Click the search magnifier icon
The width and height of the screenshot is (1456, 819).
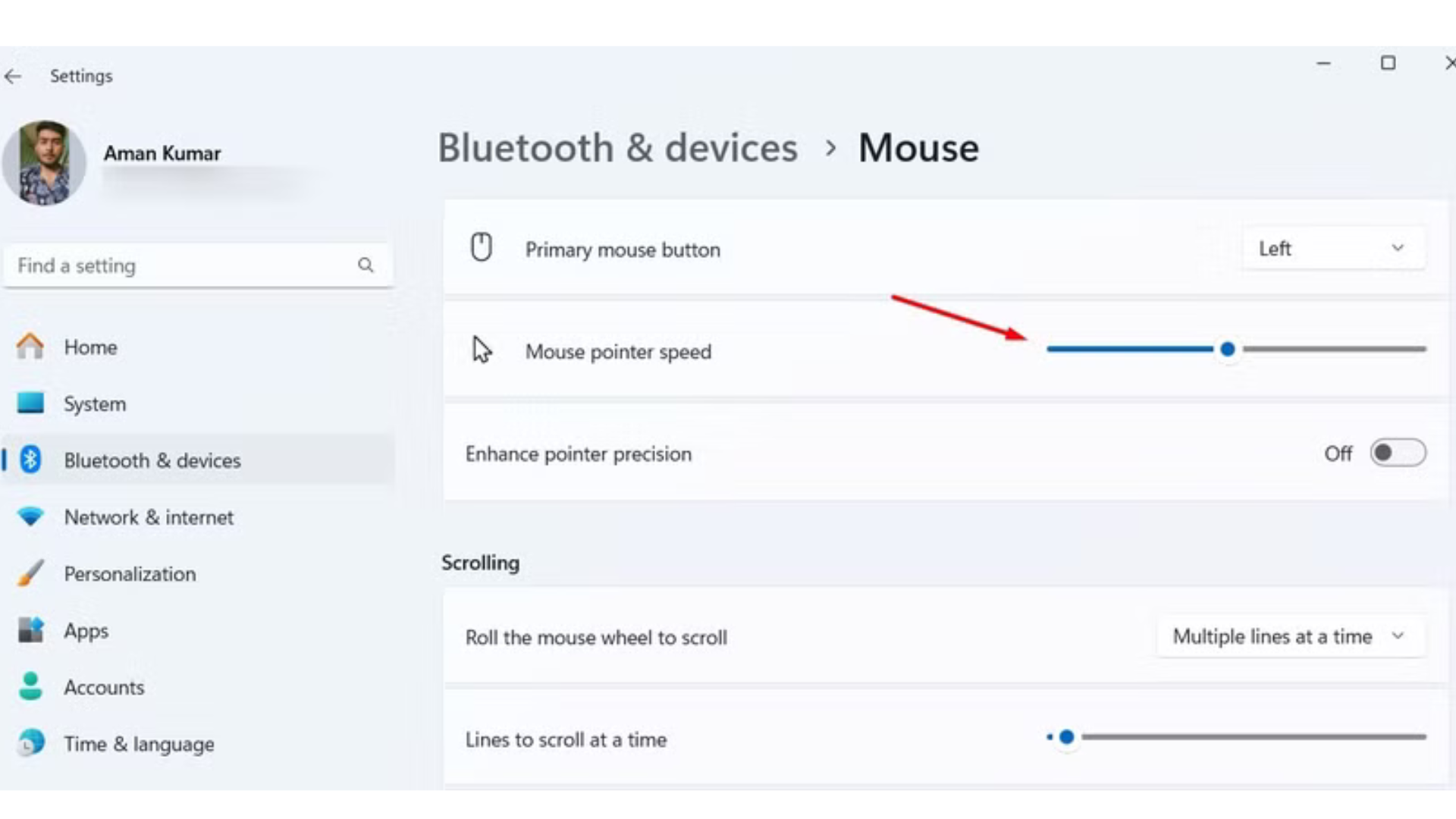[x=366, y=265]
